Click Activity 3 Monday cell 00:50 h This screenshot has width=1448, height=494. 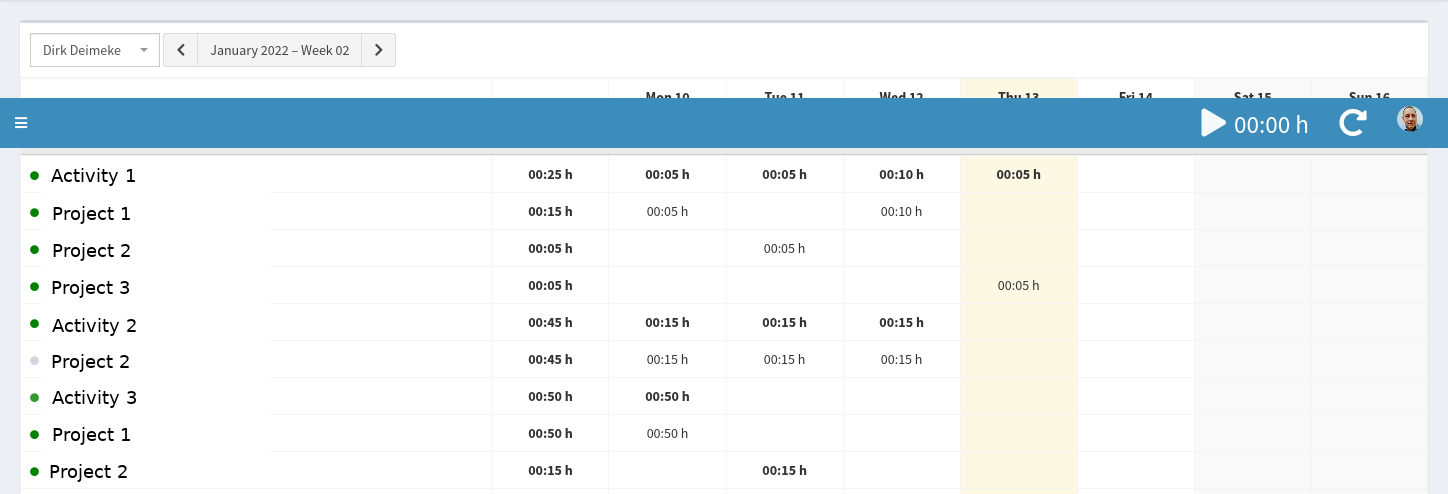tap(667, 396)
